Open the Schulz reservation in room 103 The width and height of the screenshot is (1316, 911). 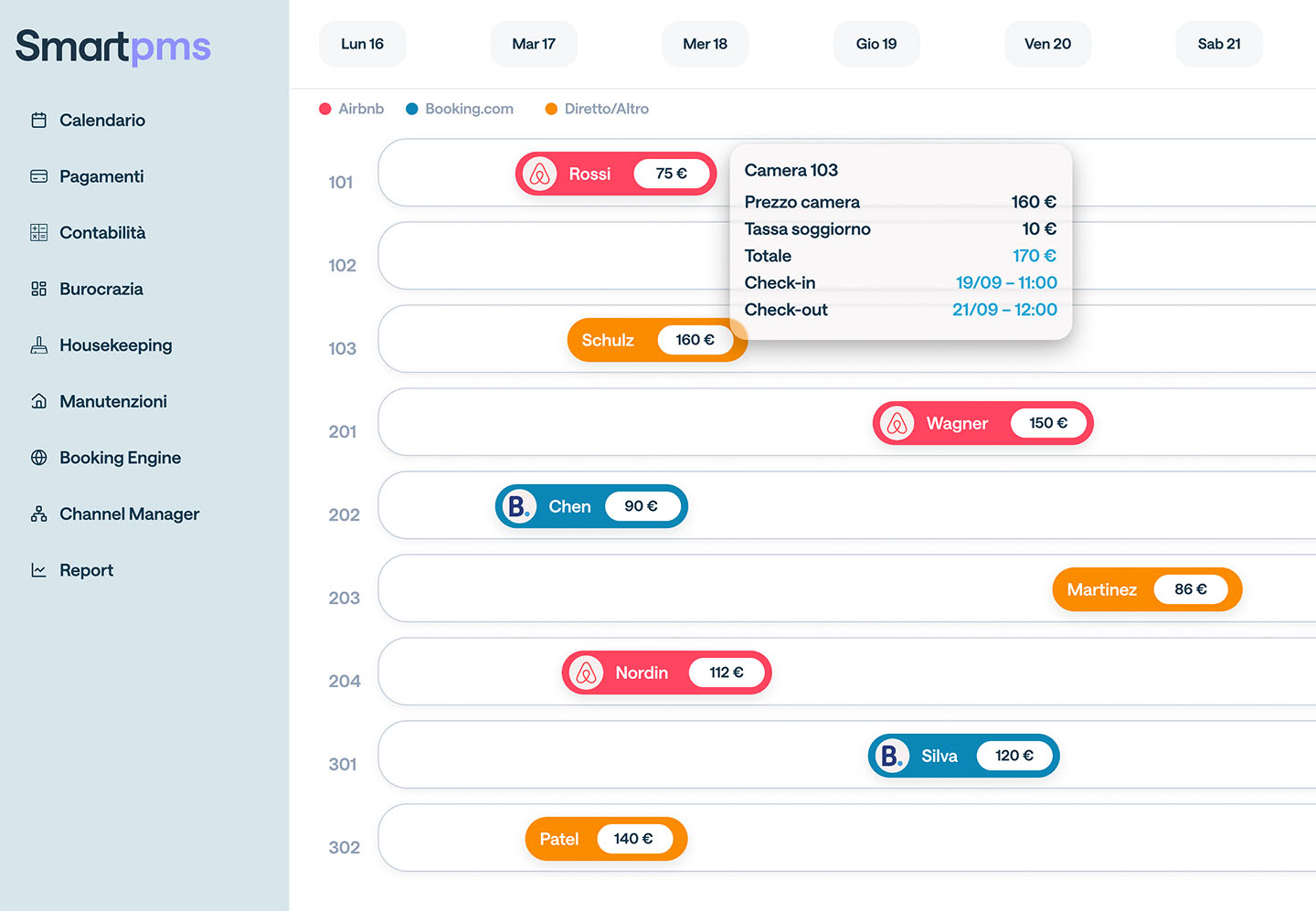(x=608, y=340)
